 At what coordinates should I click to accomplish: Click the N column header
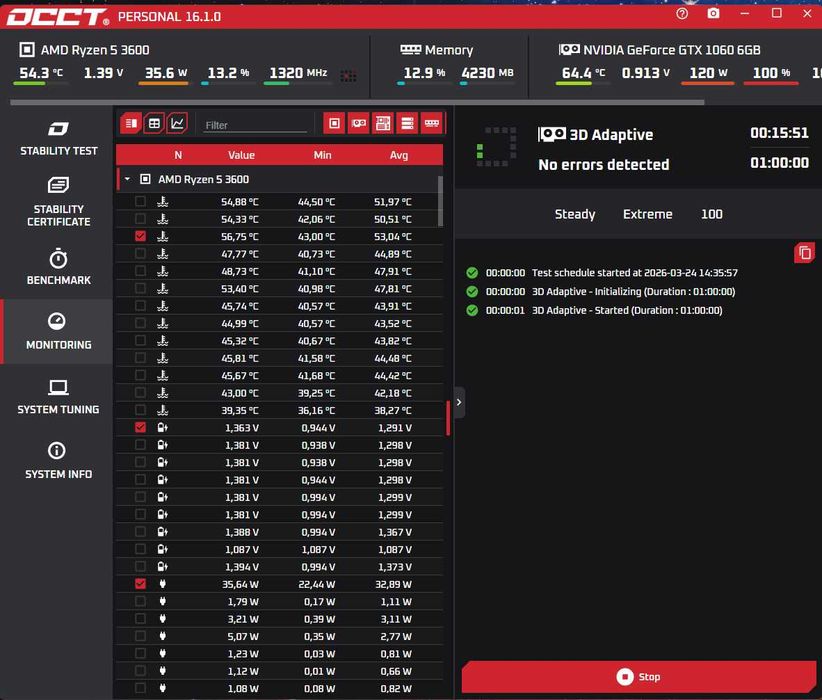pyautogui.click(x=178, y=155)
